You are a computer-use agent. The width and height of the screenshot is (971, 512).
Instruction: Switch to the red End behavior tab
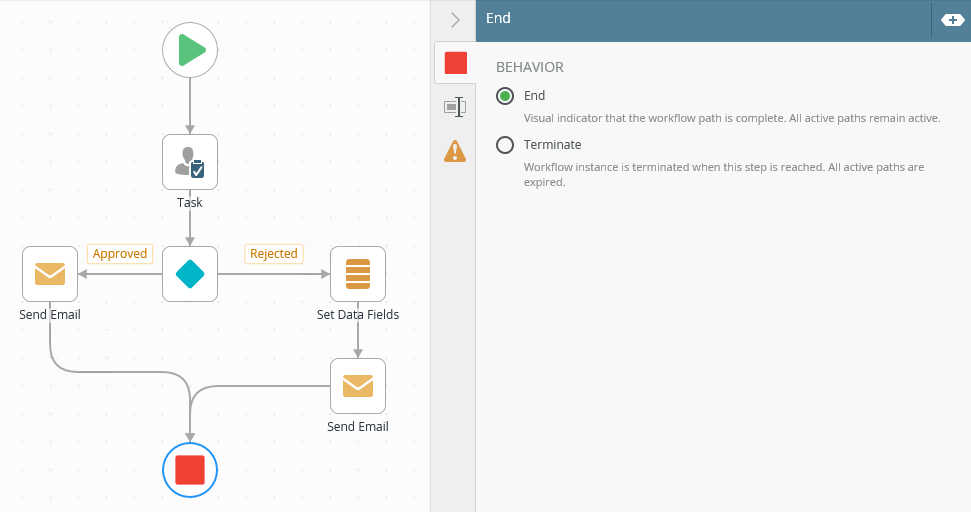(x=455, y=62)
